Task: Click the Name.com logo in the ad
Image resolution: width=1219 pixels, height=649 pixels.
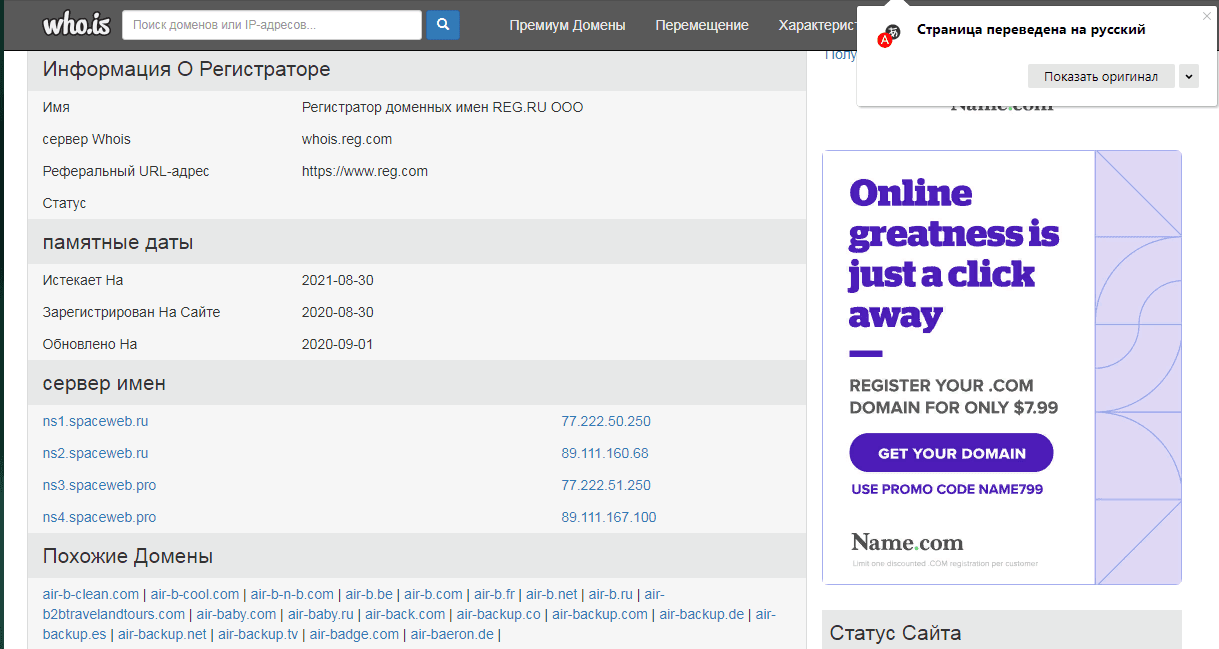Action: [x=907, y=543]
